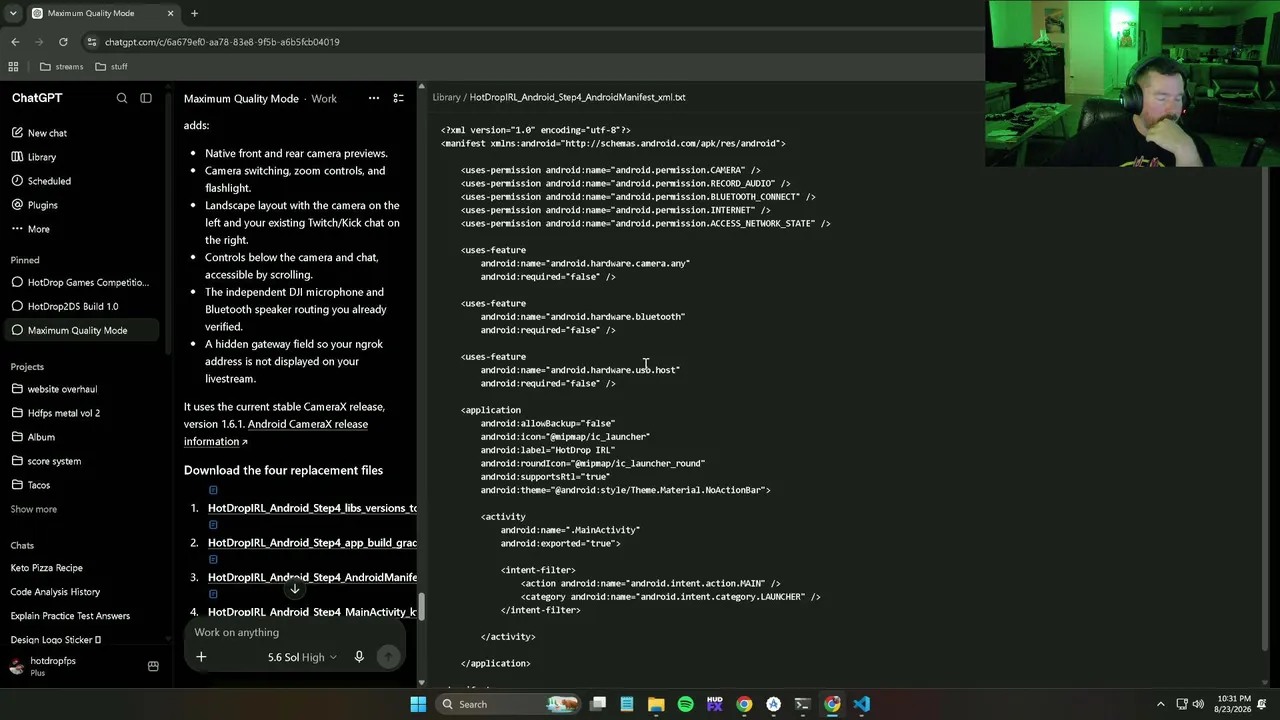The height and width of the screenshot is (720, 1280).
Task: Click the Work on anything message field
Action: click(x=295, y=632)
